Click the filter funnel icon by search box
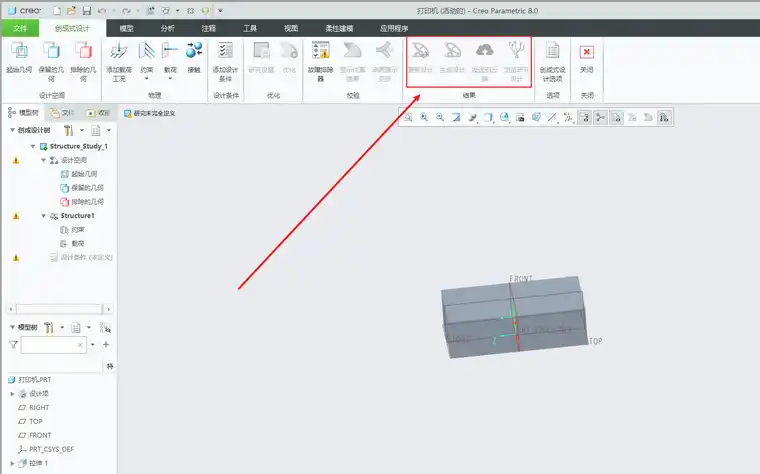The width and height of the screenshot is (760, 474). (13, 345)
